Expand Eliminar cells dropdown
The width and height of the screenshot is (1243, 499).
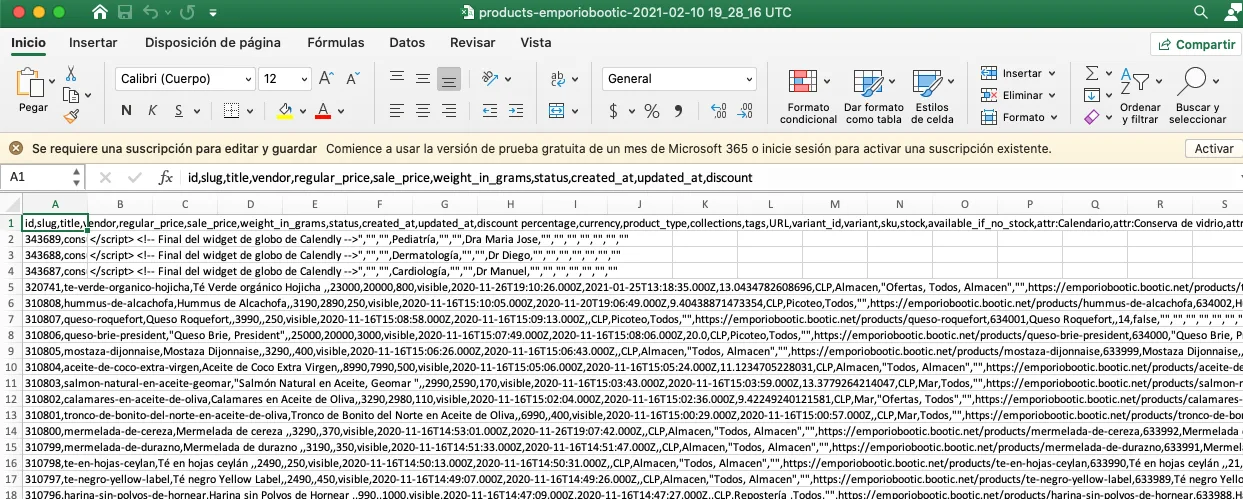click(x=1053, y=95)
